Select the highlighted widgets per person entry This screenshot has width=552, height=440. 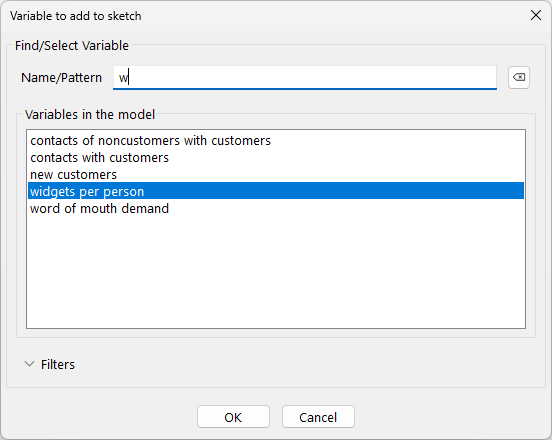(x=276, y=191)
